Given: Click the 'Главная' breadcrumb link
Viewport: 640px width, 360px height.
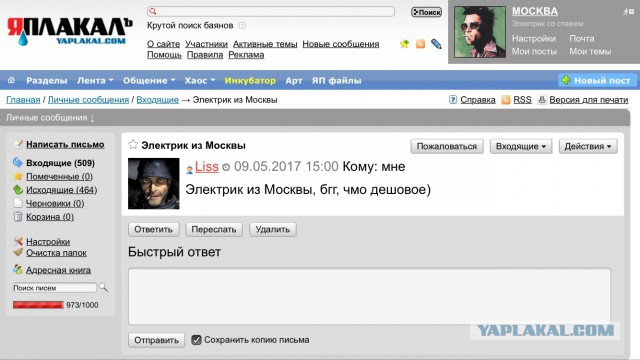Looking at the screenshot, I should [23, 100].
